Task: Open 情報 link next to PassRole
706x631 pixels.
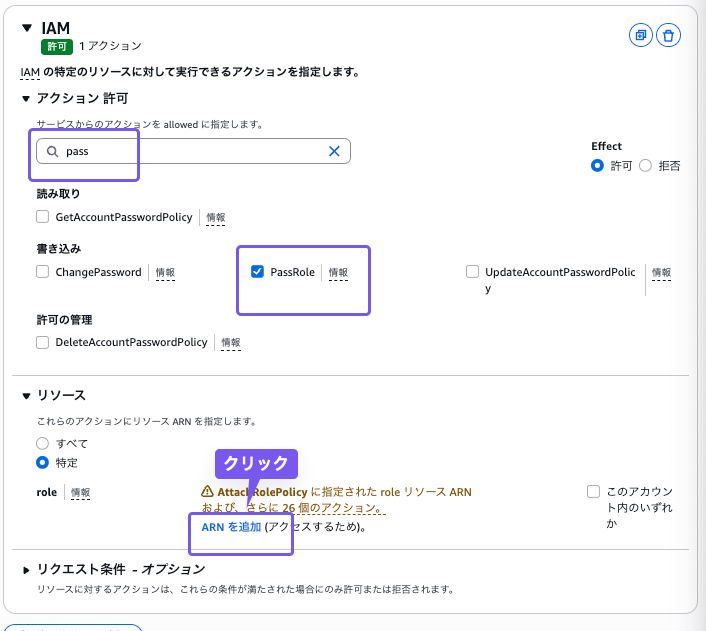Action: tap(338, 273)
